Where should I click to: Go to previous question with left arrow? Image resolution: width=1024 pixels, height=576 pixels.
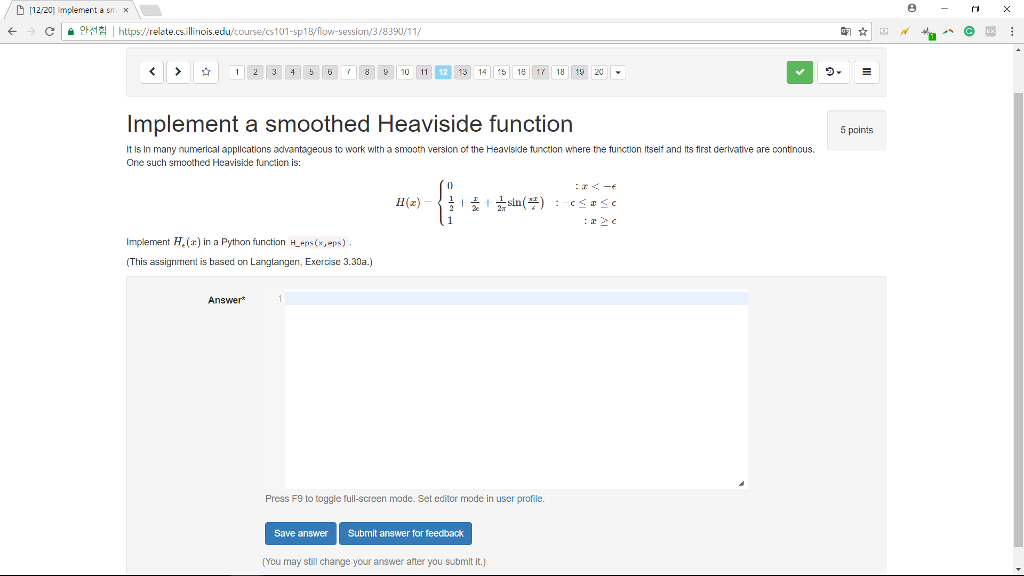151,72
